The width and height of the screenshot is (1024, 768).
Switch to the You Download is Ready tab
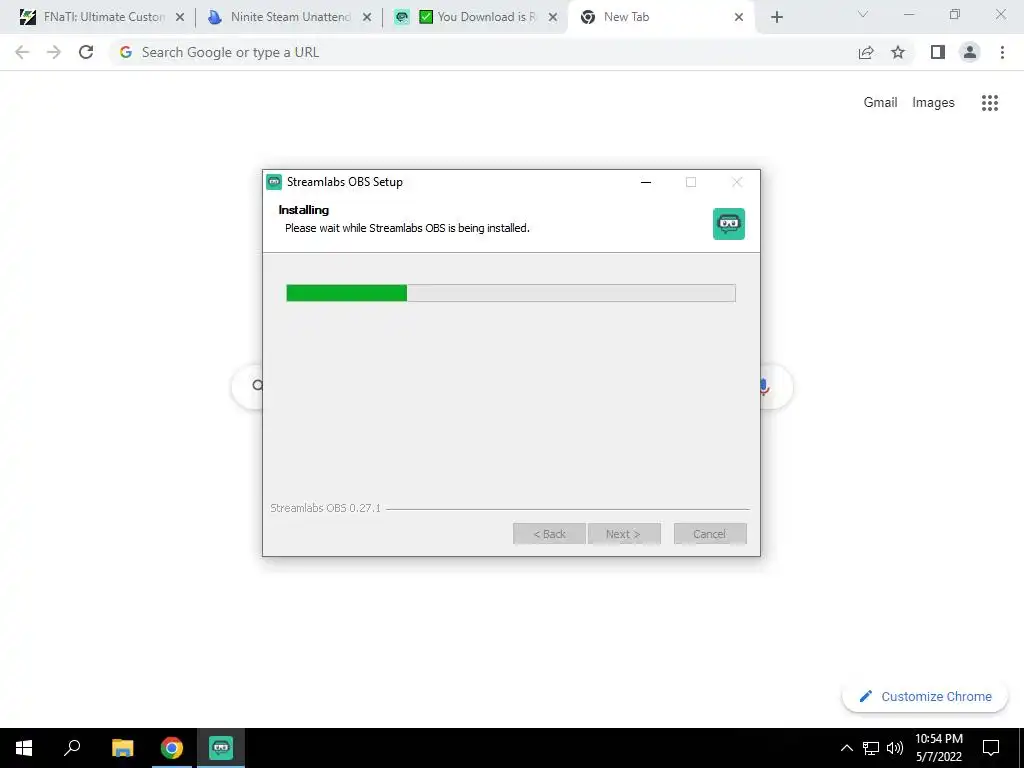(476, 17)
